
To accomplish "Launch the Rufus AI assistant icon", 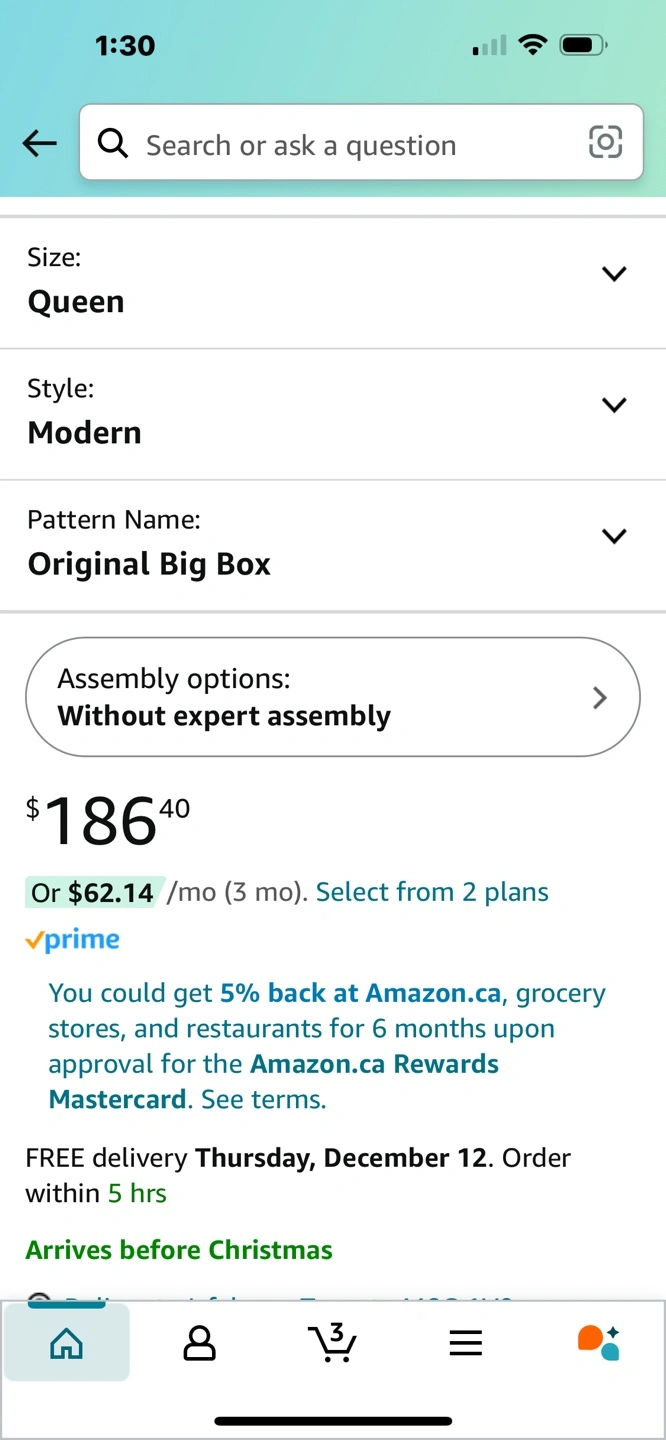I will pyautogui.click(x=599, y=1343).
